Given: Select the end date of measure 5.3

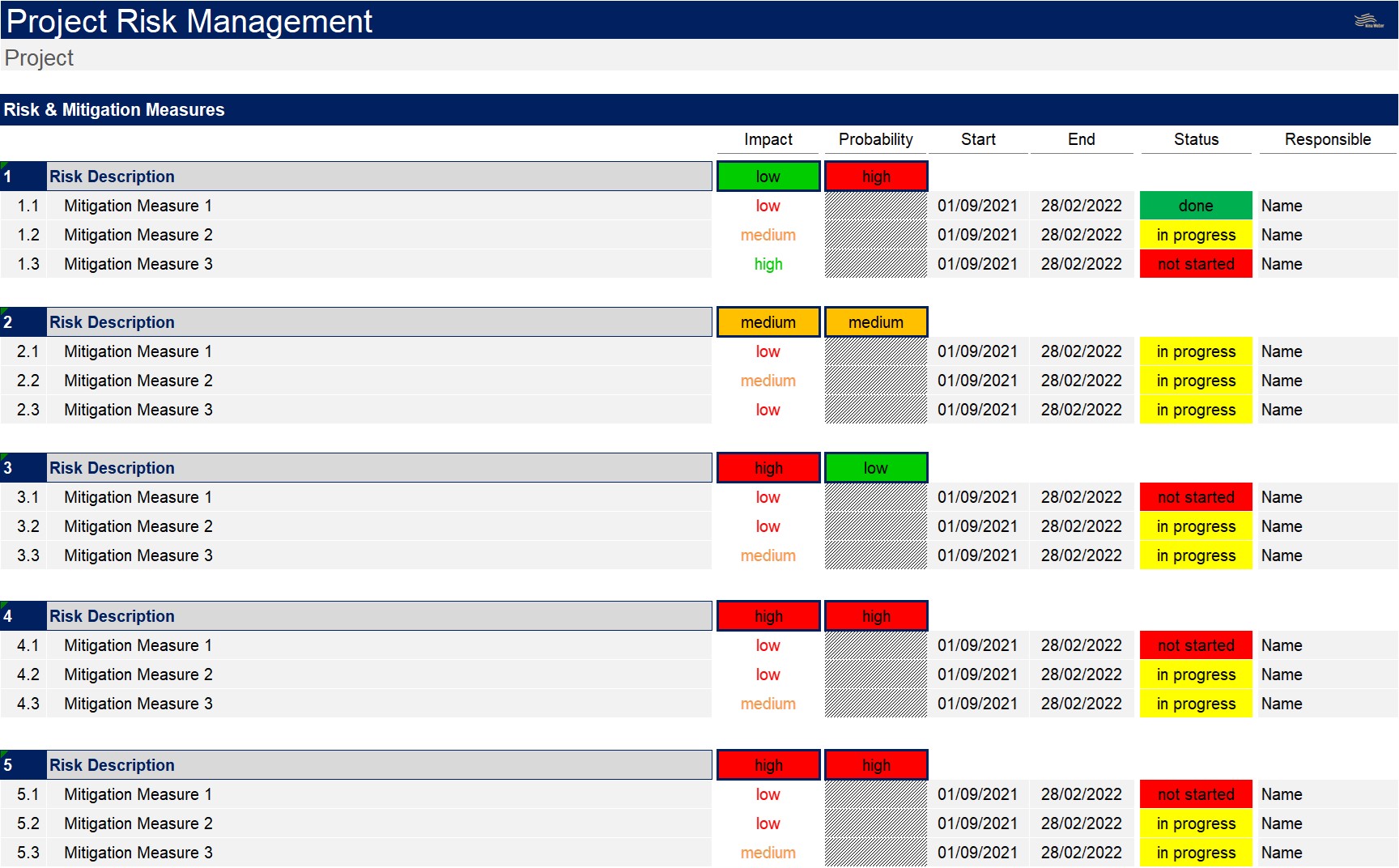Looking at the screenshot, I should 1081,853.
